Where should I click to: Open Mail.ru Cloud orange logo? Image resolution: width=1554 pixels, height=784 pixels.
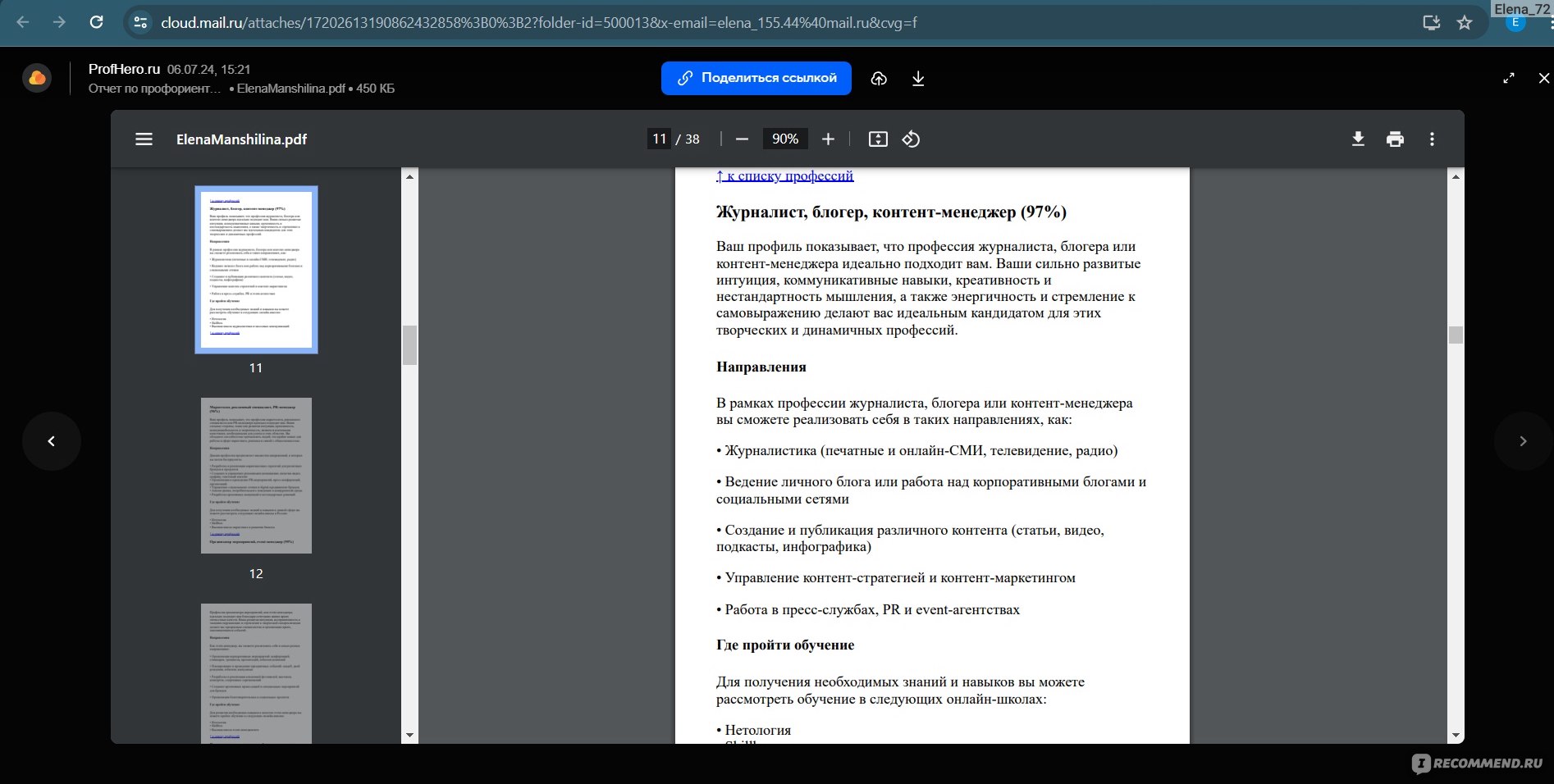[x=37, y=78]
